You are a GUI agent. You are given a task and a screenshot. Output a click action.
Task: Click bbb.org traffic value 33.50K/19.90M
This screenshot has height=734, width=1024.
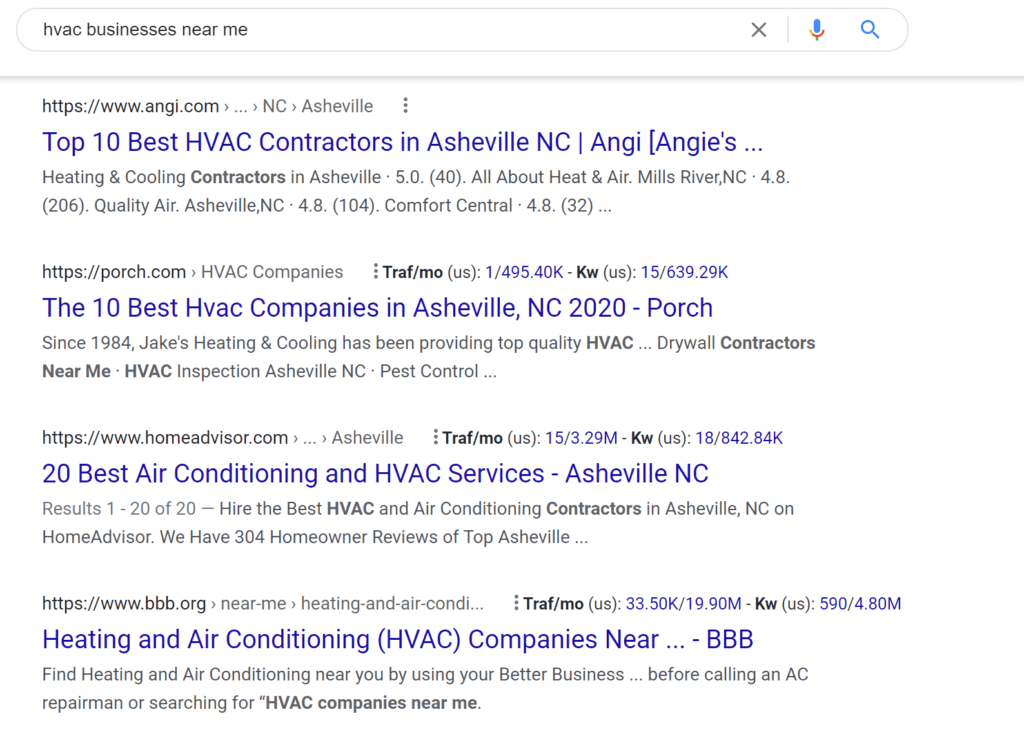[x=683, y=604]
